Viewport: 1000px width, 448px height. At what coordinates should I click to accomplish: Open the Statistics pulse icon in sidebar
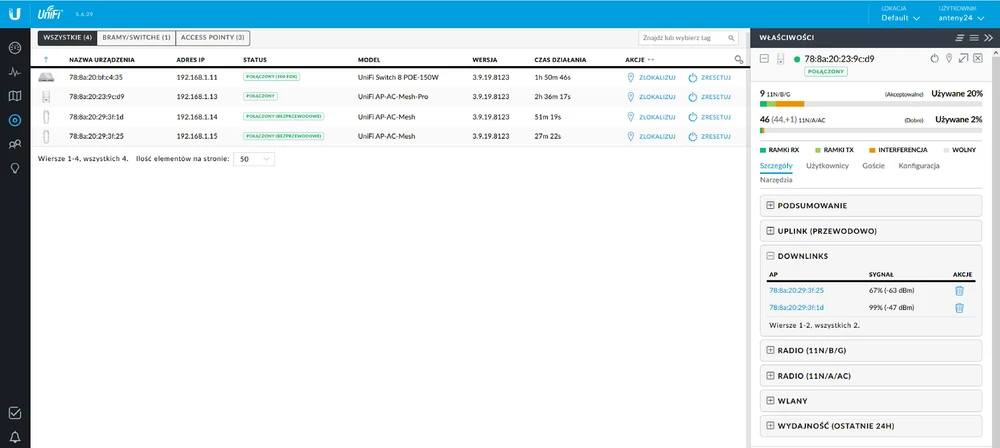pyautogui.click(x=14, y=72)
